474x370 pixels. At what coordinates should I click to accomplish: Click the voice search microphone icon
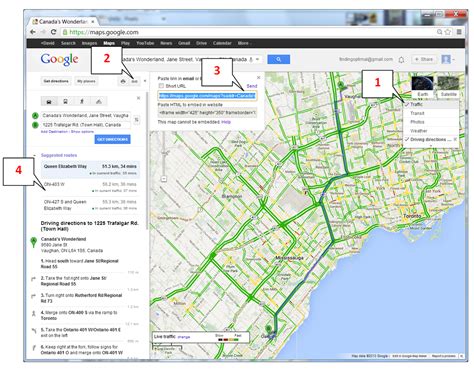(251, 59)
